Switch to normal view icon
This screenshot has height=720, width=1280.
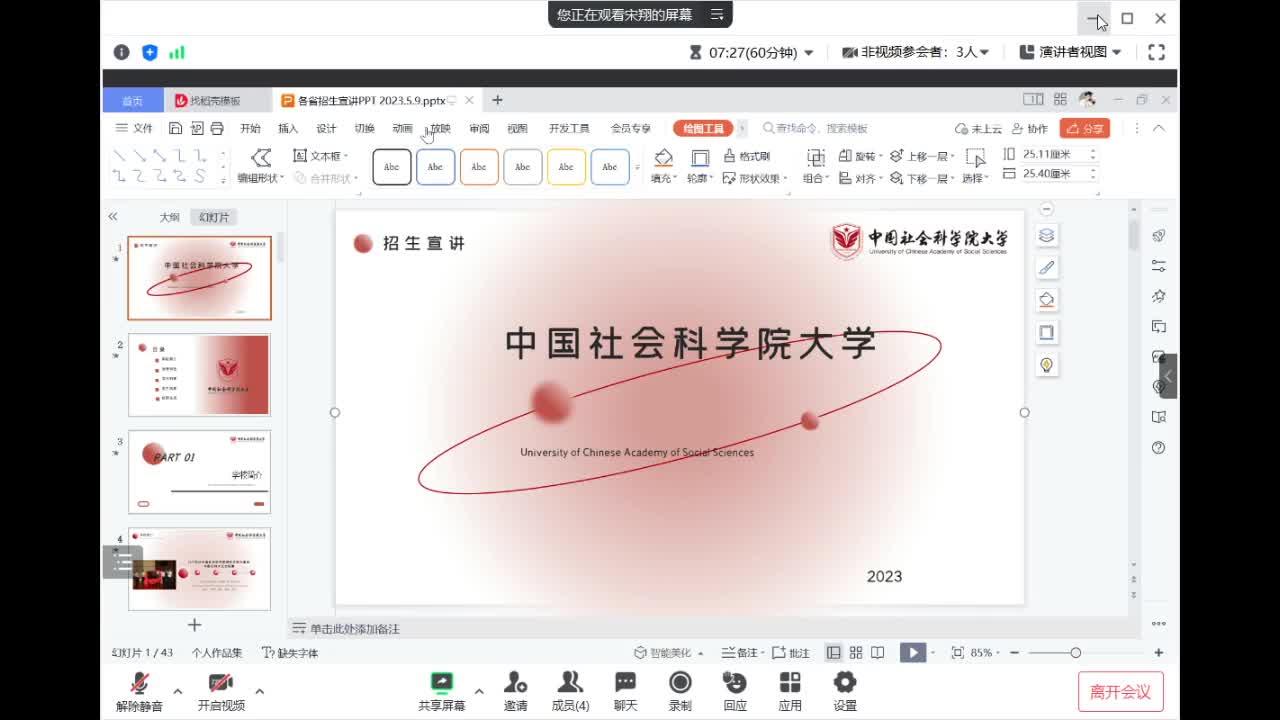(834, 653)
